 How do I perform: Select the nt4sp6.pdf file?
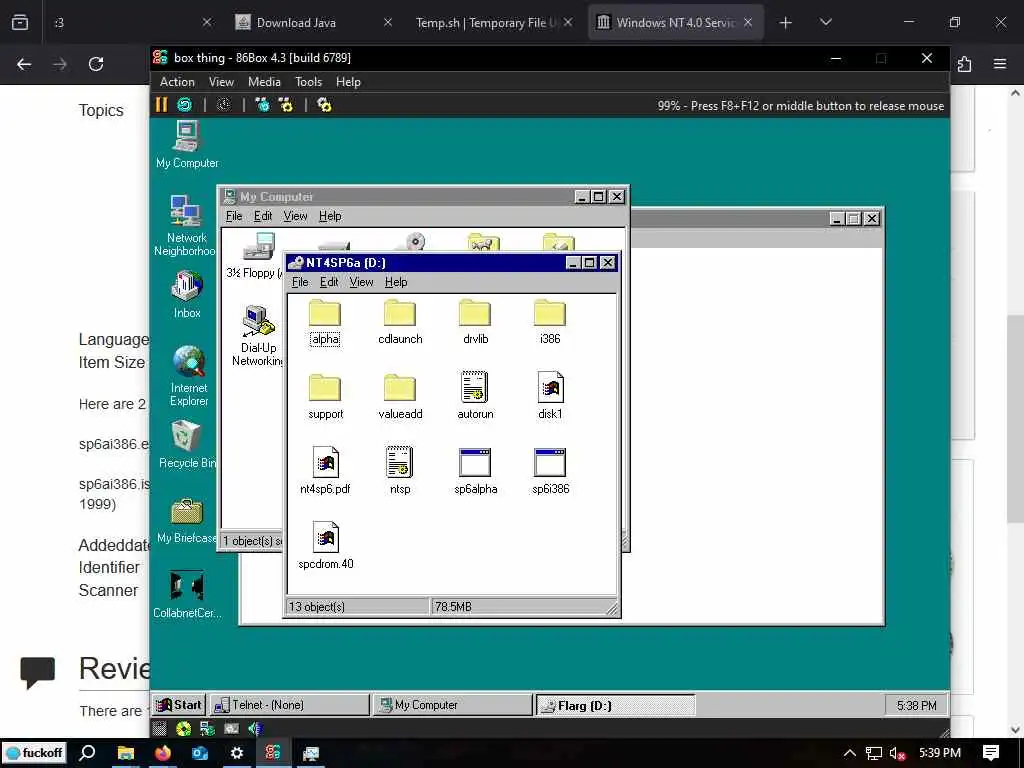[x=325, y=471]
